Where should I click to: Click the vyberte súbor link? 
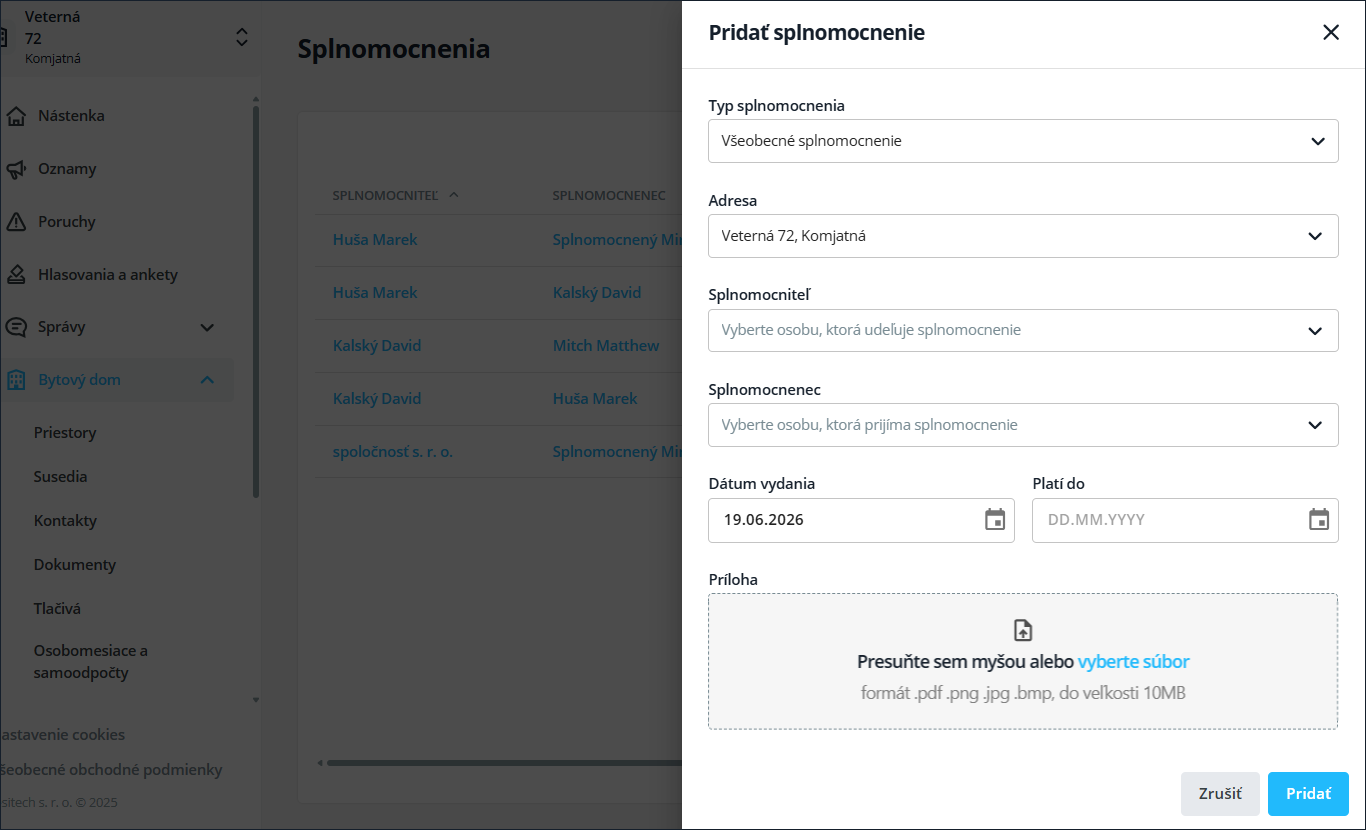pos(1134,662)
